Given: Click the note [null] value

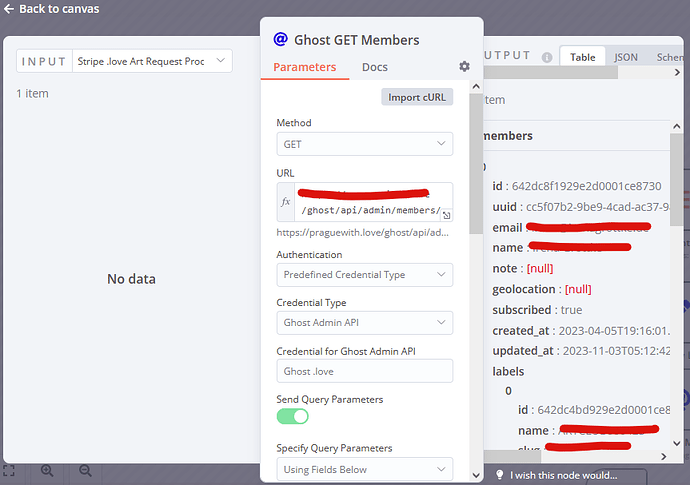Looking at the screenshot, I should coord(540,268).
